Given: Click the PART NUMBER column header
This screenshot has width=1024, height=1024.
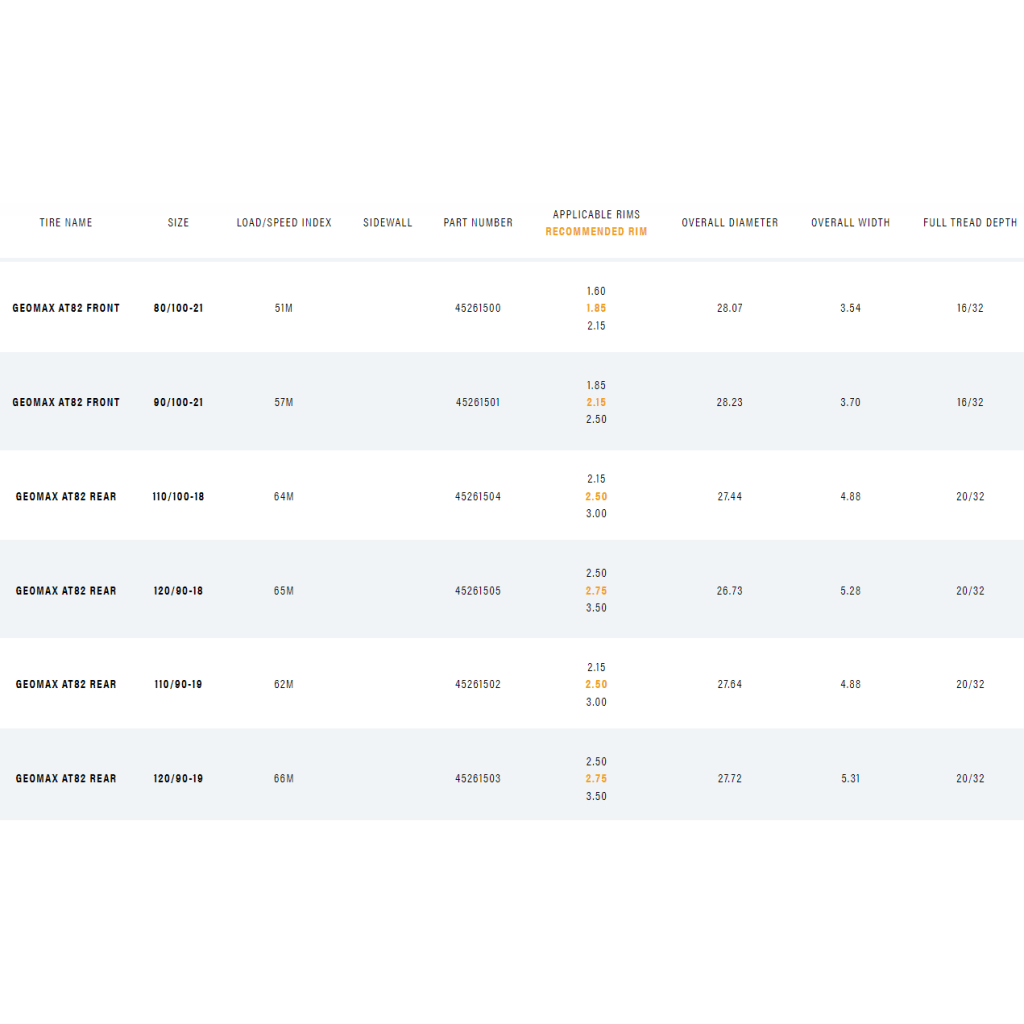Looking at the screenshot, I should (478, 223).
